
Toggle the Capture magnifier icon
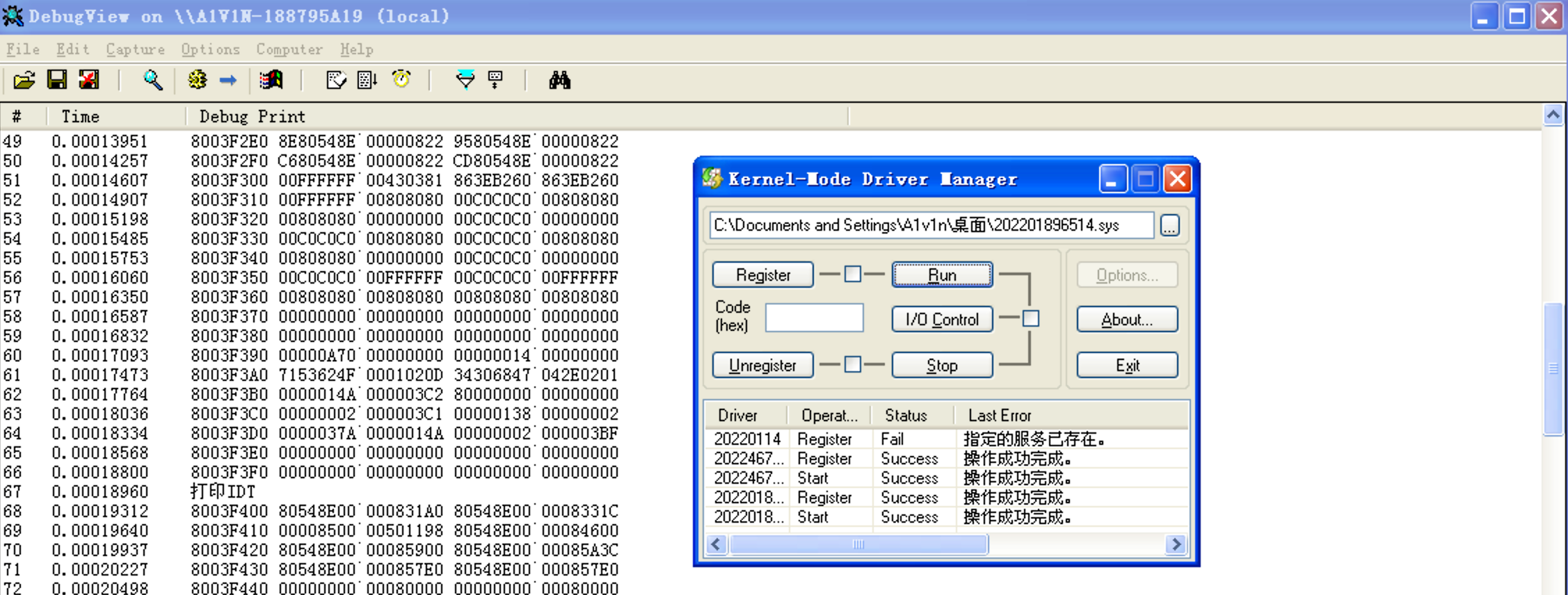(x=153, y=81)
